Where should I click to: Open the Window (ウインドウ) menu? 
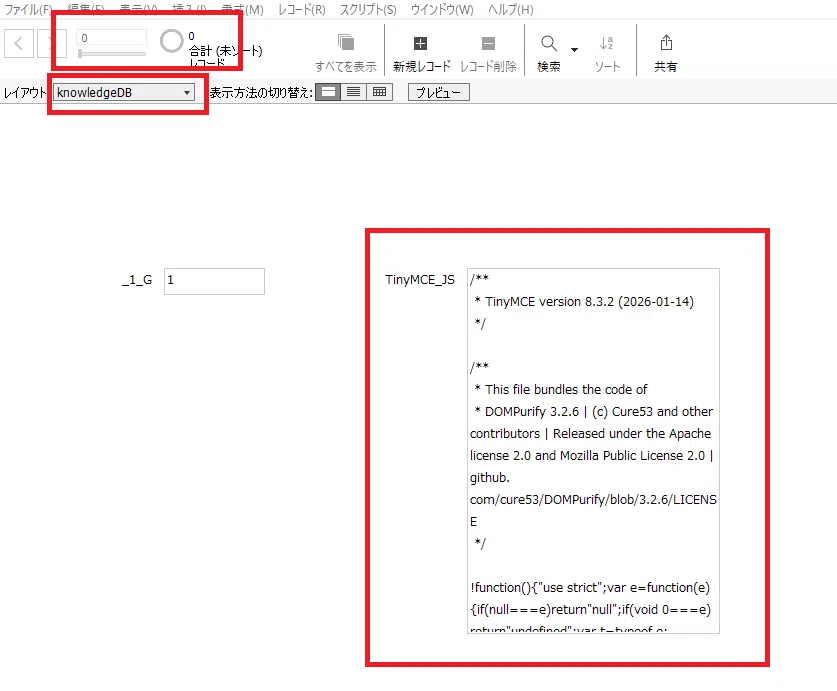442,10
